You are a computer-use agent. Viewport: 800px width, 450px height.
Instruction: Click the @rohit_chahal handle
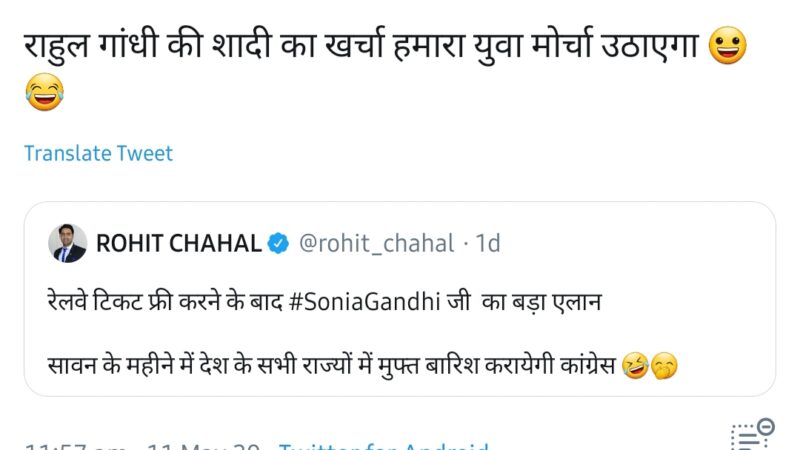(x=375, y=243)
